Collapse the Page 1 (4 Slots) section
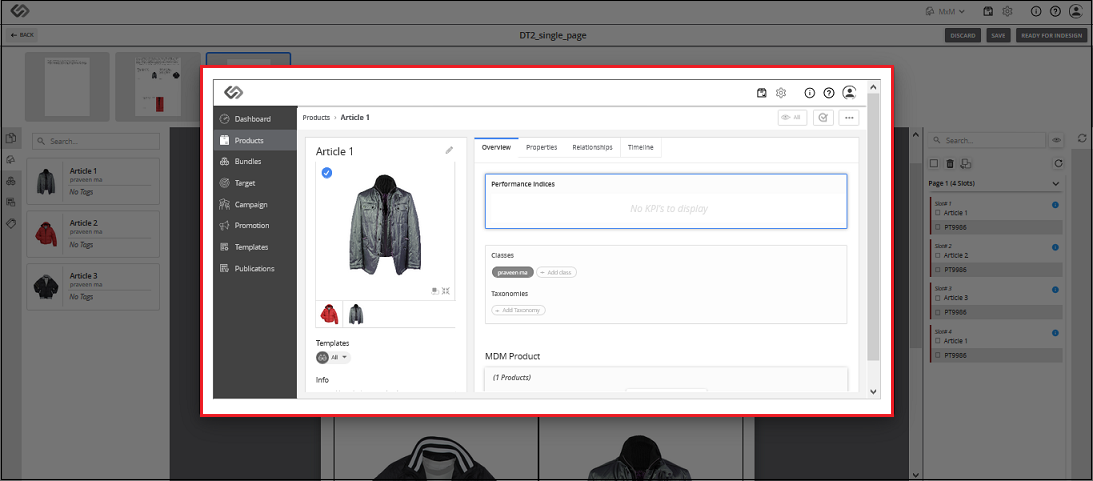 click(1055, 183)
